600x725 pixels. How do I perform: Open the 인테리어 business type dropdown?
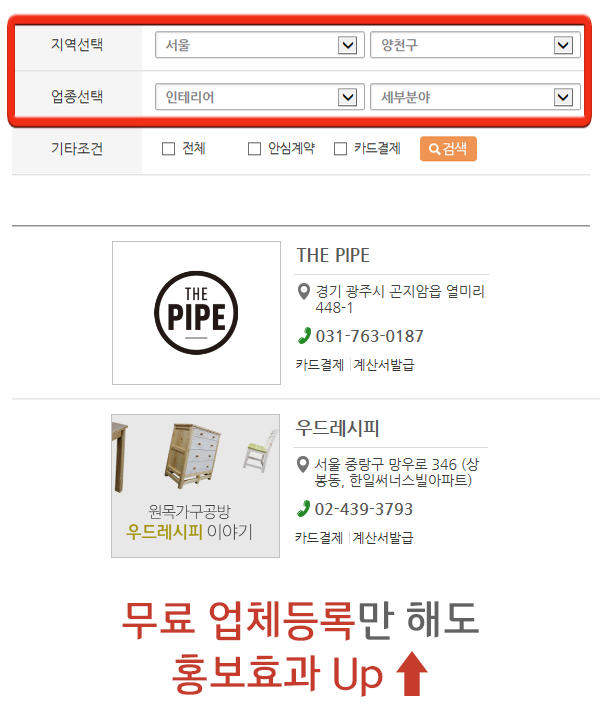(x=260, y=97)
